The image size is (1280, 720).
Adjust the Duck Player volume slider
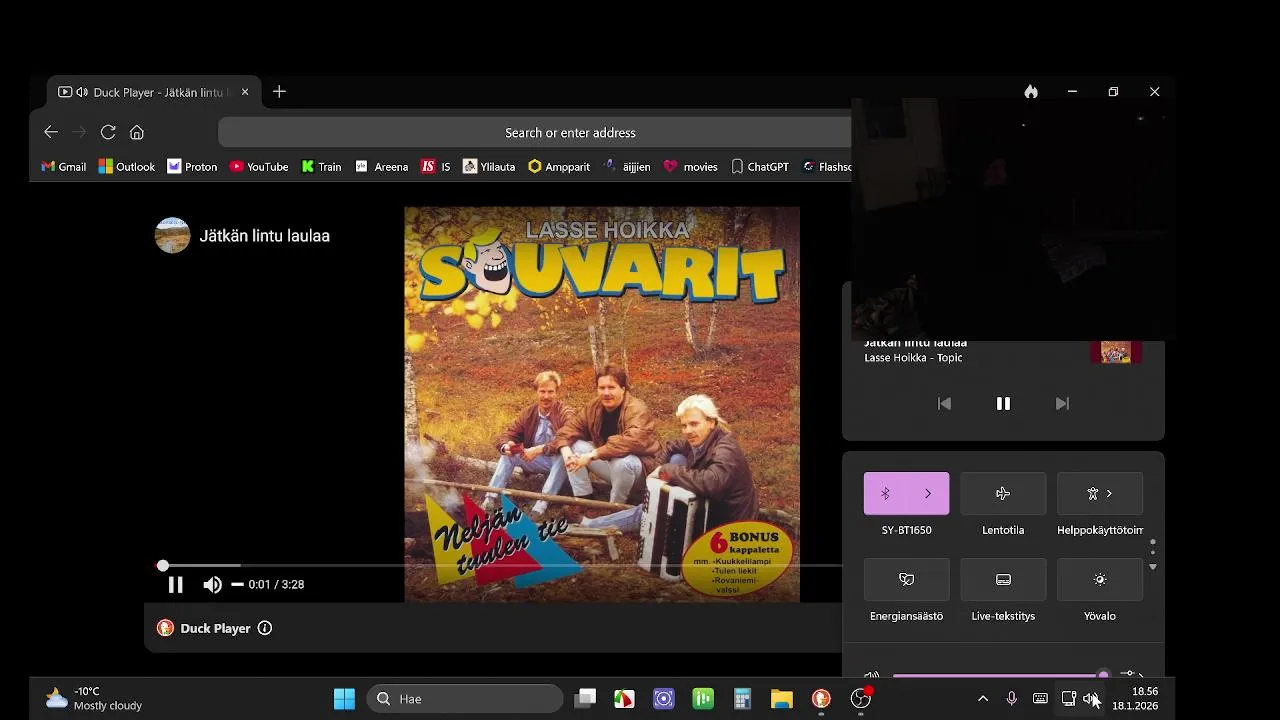click(x=237, y=584)
